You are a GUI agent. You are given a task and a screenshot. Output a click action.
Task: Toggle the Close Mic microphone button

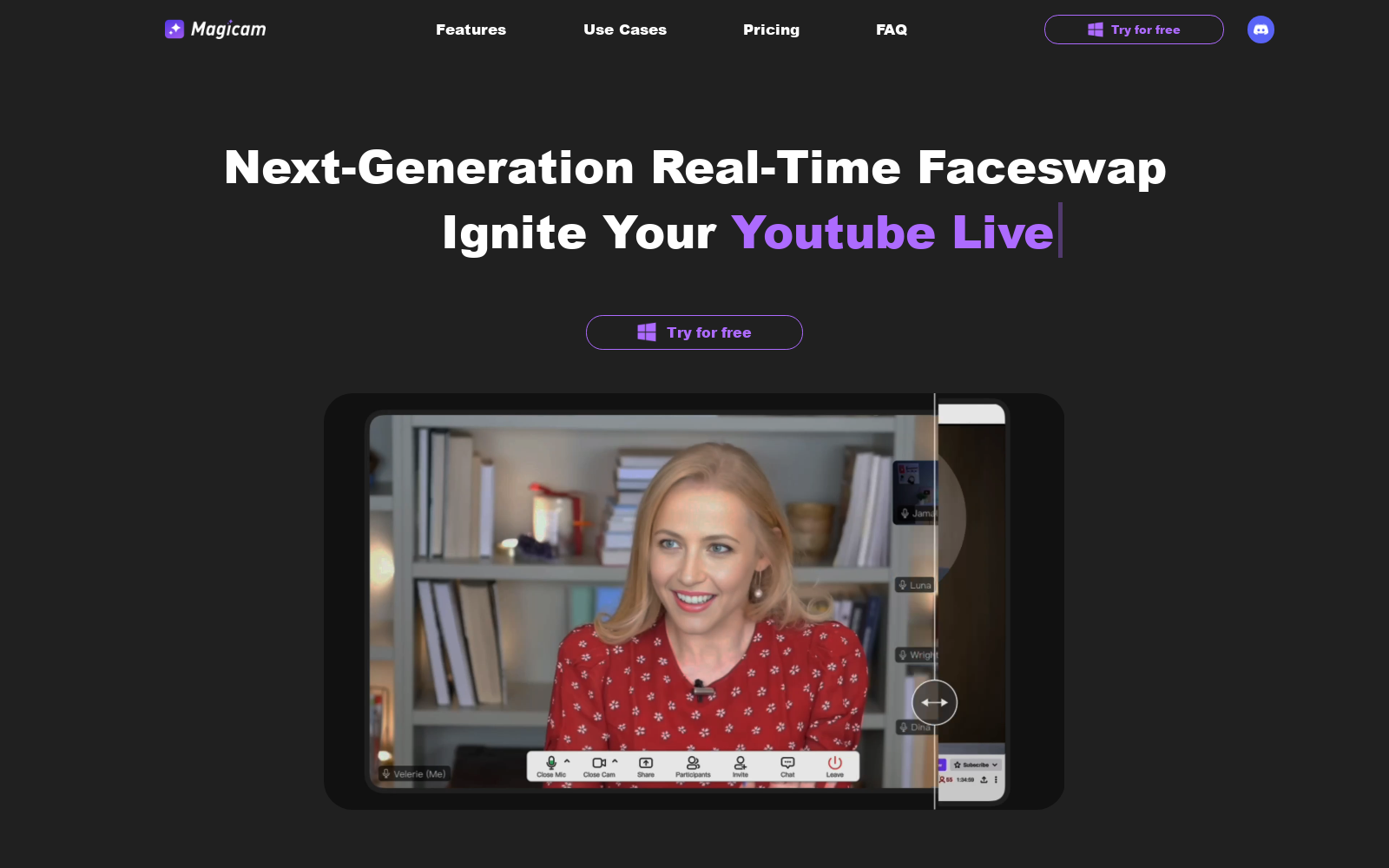(550, 764)
